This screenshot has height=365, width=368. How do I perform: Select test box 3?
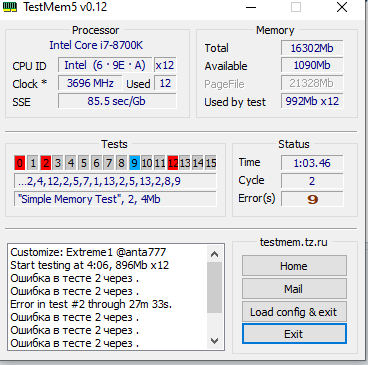pos(58,163)
